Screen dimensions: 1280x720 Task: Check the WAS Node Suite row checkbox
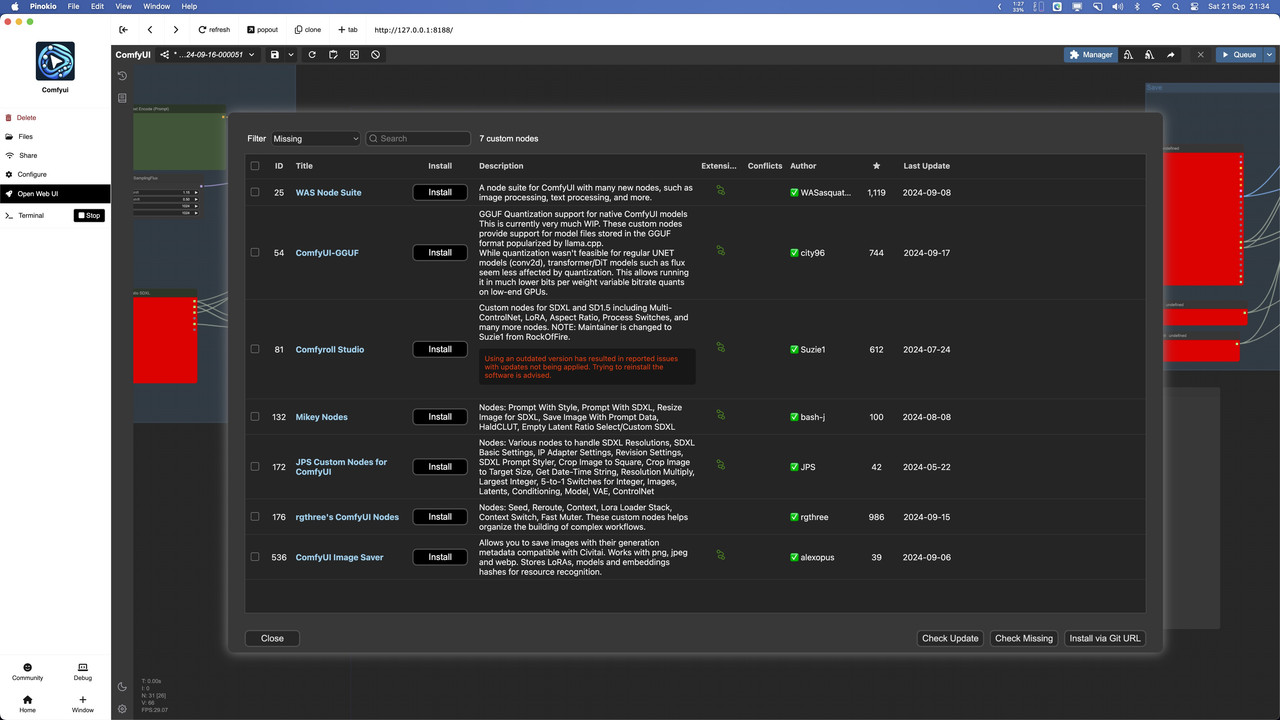click(x=255, y=192)
